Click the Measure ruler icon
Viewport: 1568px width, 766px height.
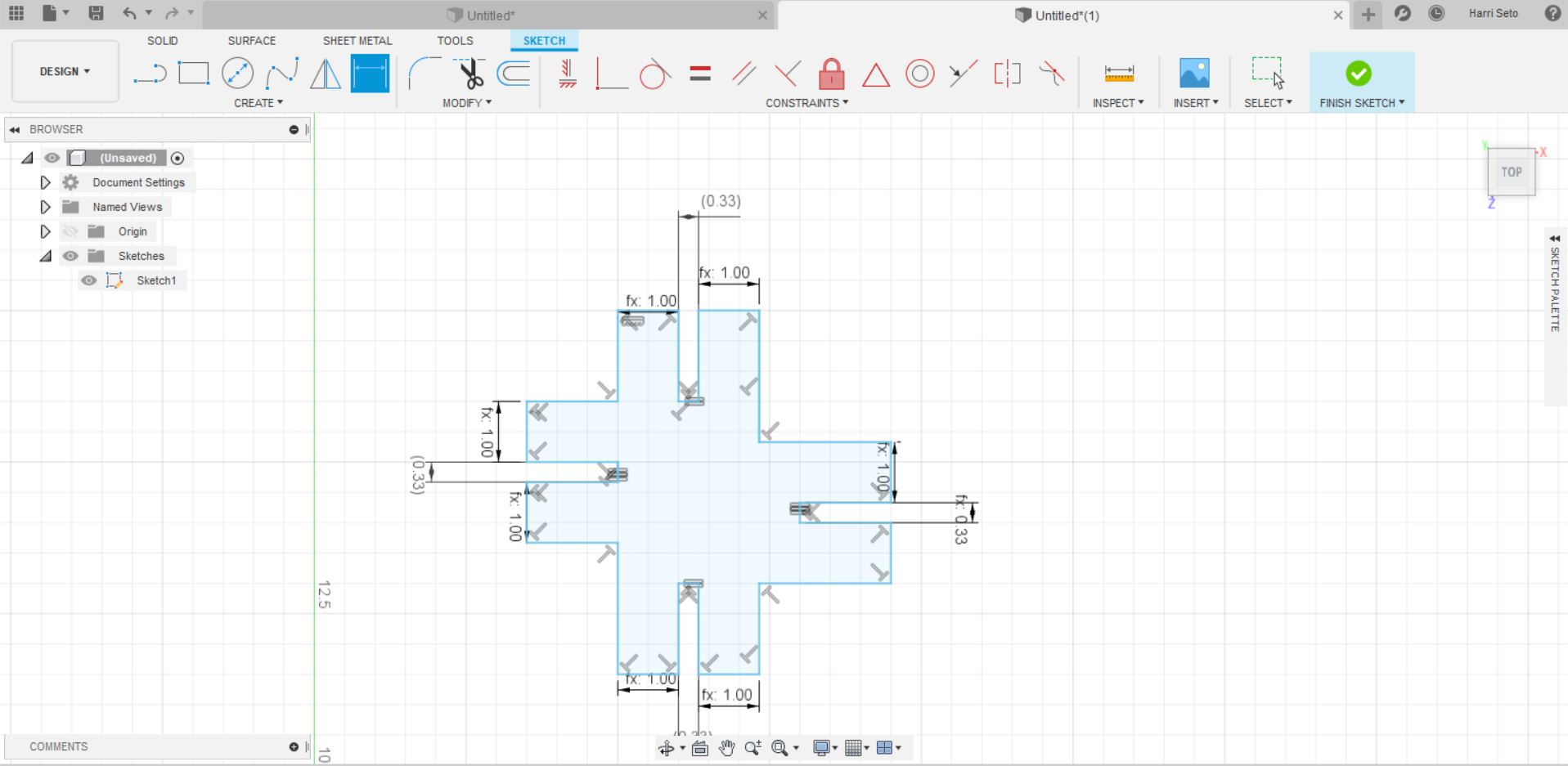tap(1119, 74)
